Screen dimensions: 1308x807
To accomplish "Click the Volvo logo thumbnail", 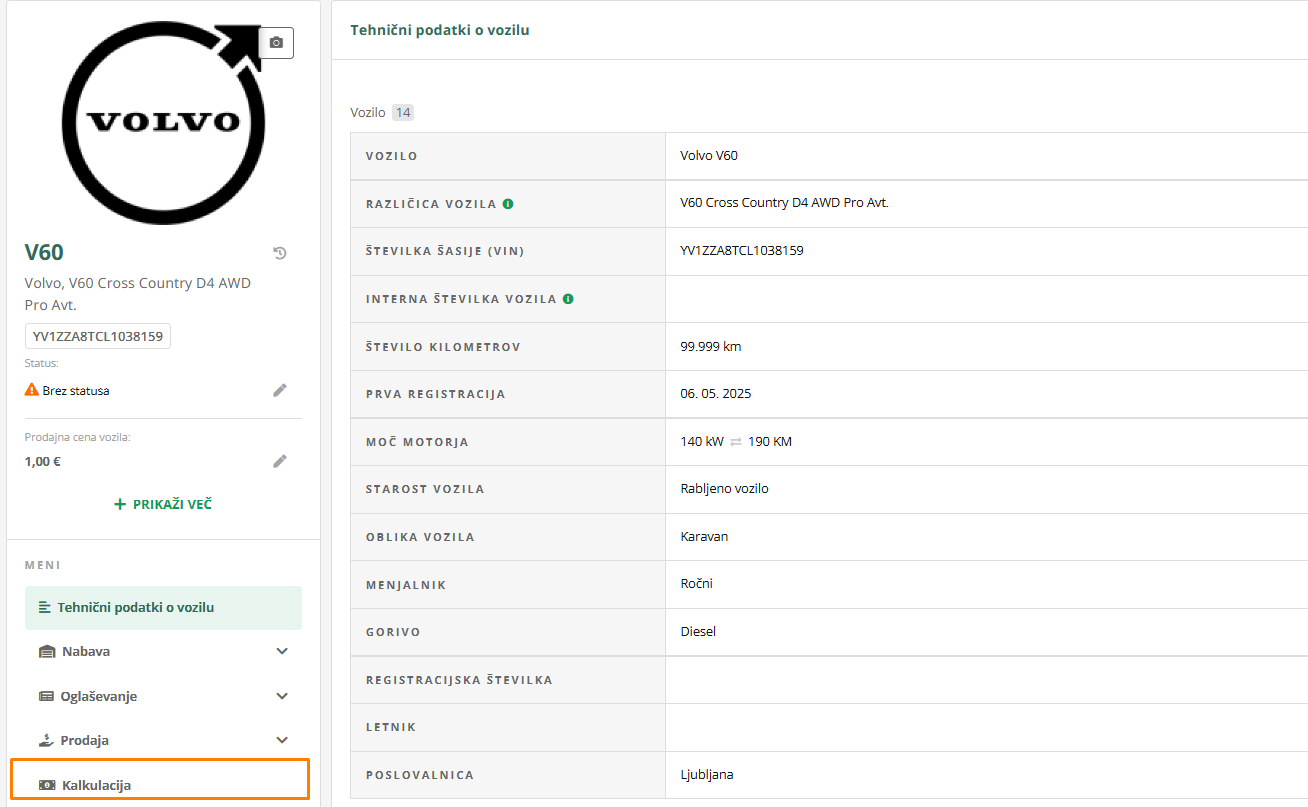I will click(x=164, y=125).
